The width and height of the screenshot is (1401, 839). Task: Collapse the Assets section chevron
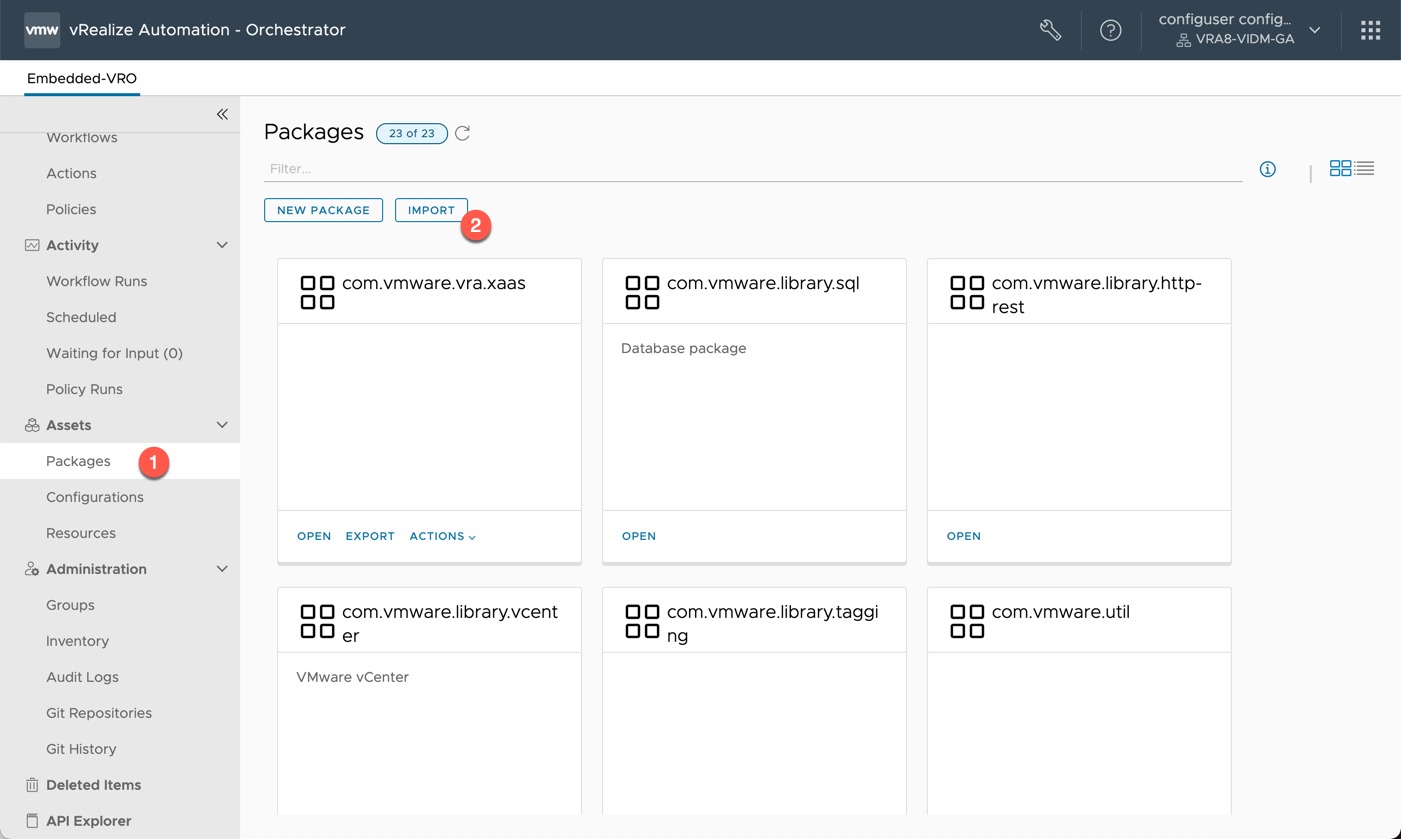tap(222, 425)
